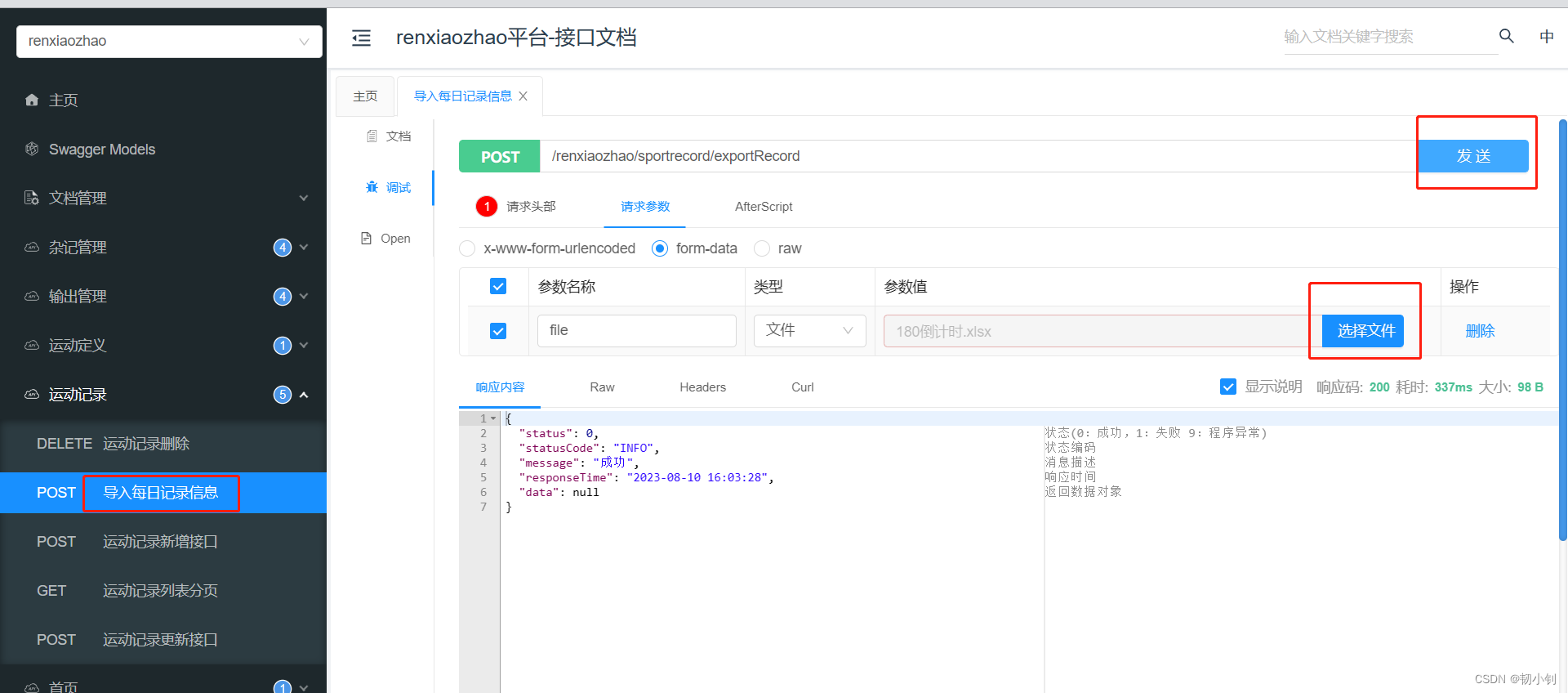The image size is (1568, 693).
Task: Switch to the Raw response tab
Action: click(602, 387)
